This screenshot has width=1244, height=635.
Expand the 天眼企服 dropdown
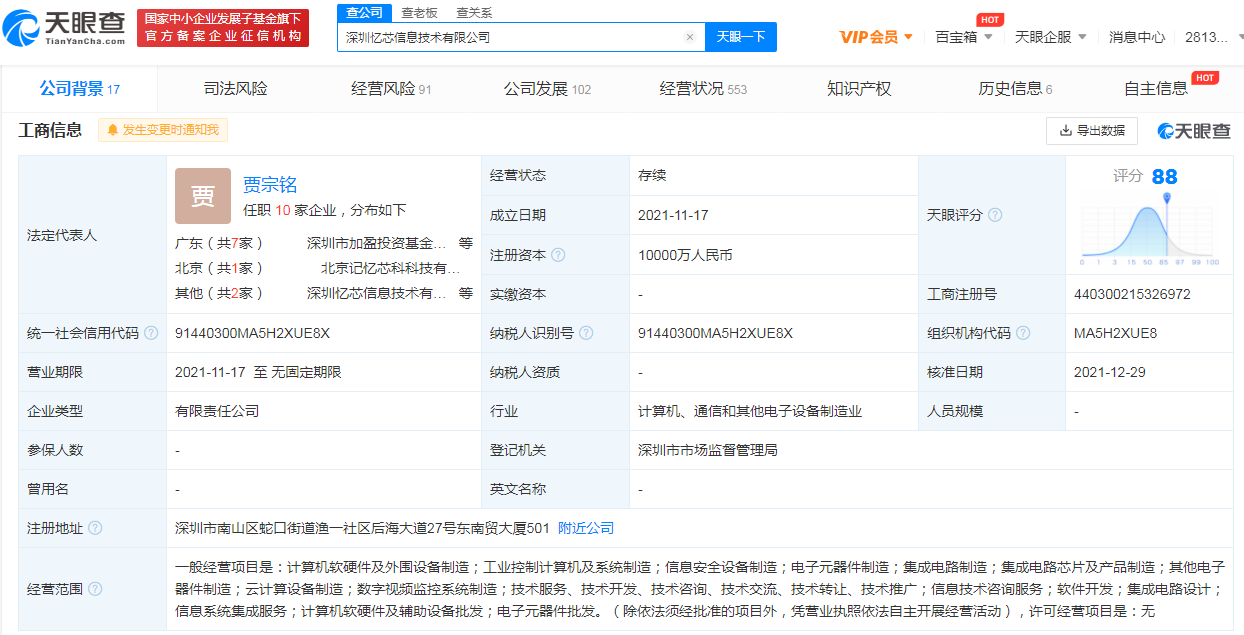click(1051, 37)
